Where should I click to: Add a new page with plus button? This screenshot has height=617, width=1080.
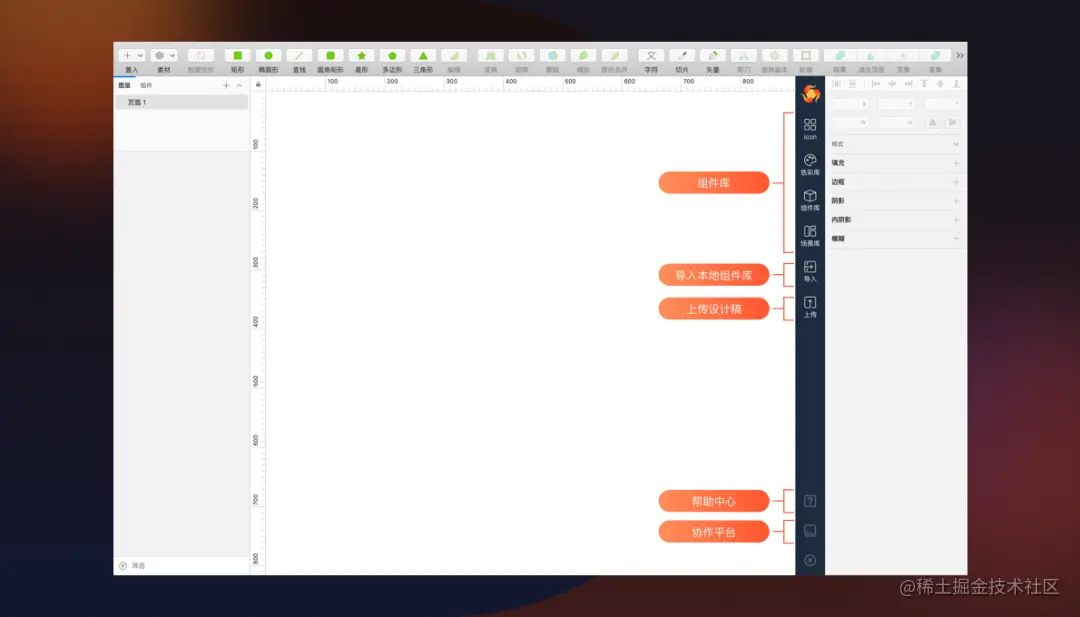(x=226, y=85)
